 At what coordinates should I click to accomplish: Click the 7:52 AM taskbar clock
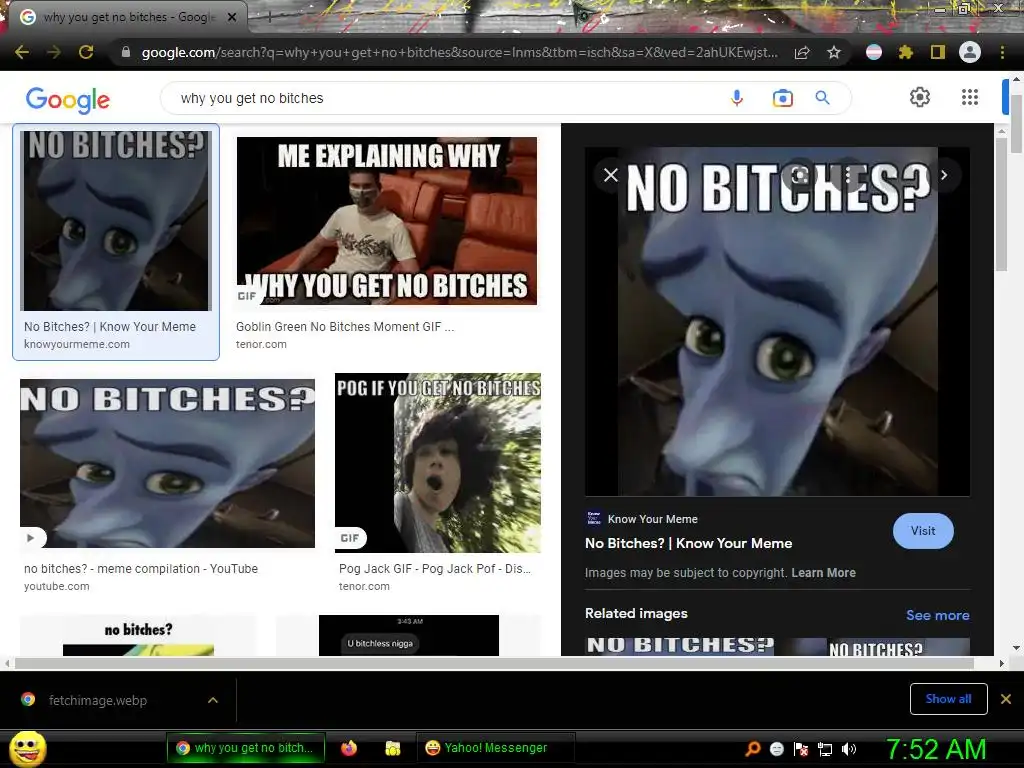coord(936,749)
